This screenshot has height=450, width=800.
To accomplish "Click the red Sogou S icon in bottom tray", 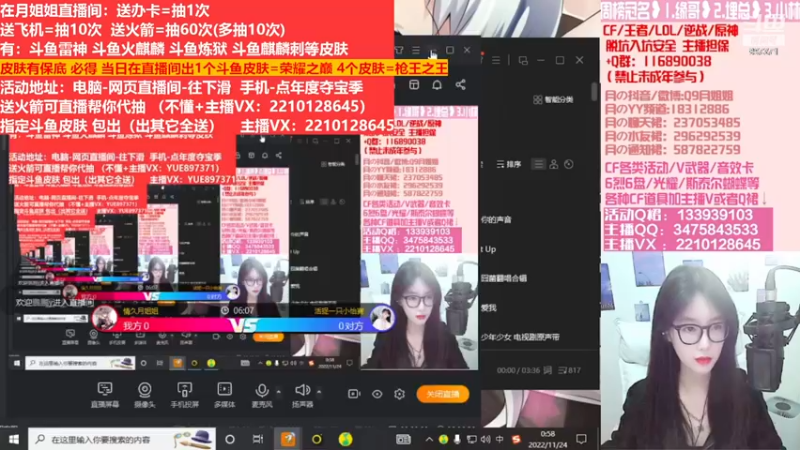I will (516, 439).
